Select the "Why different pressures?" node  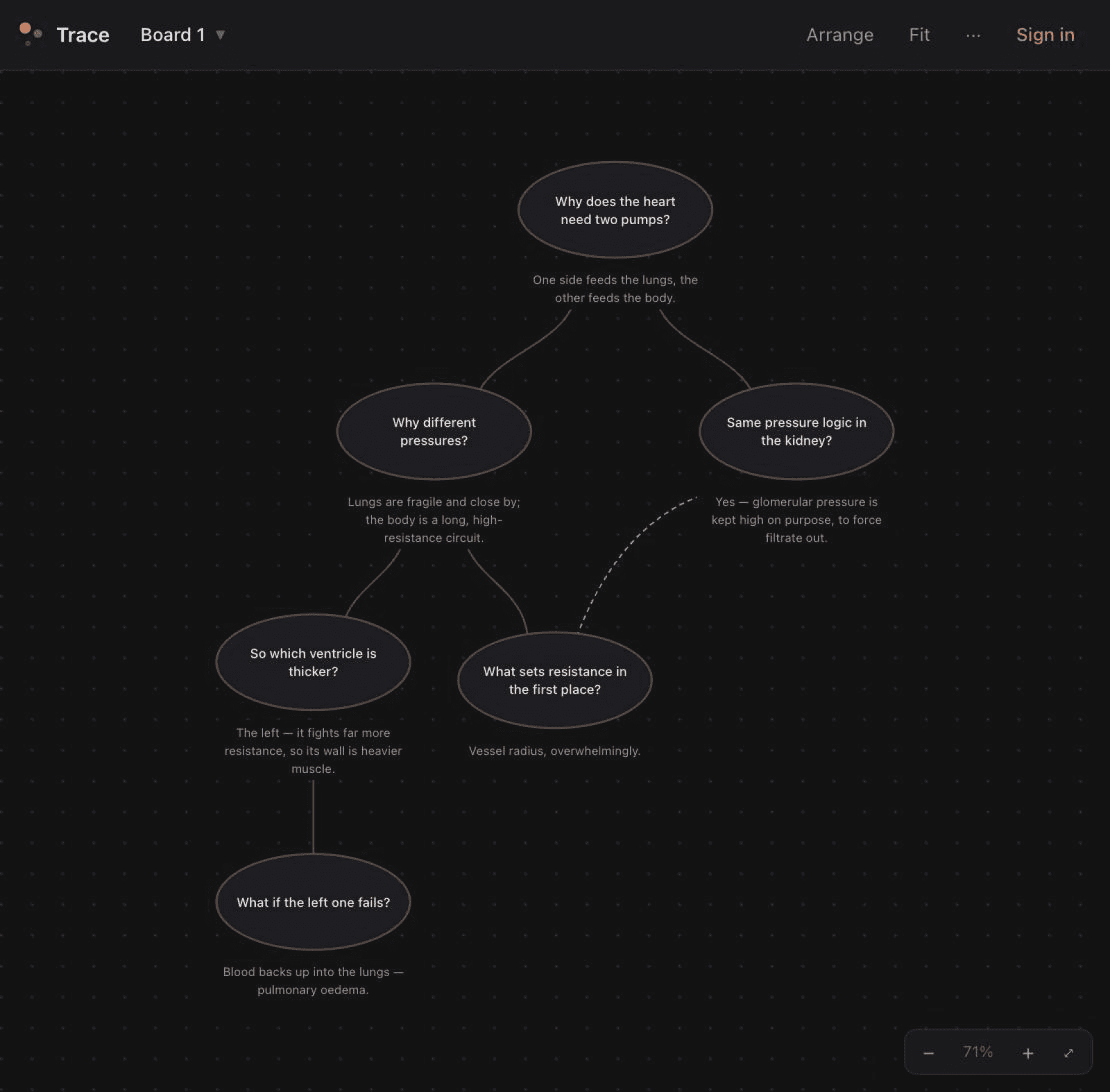pyautogui.click(x=434, y=432)
